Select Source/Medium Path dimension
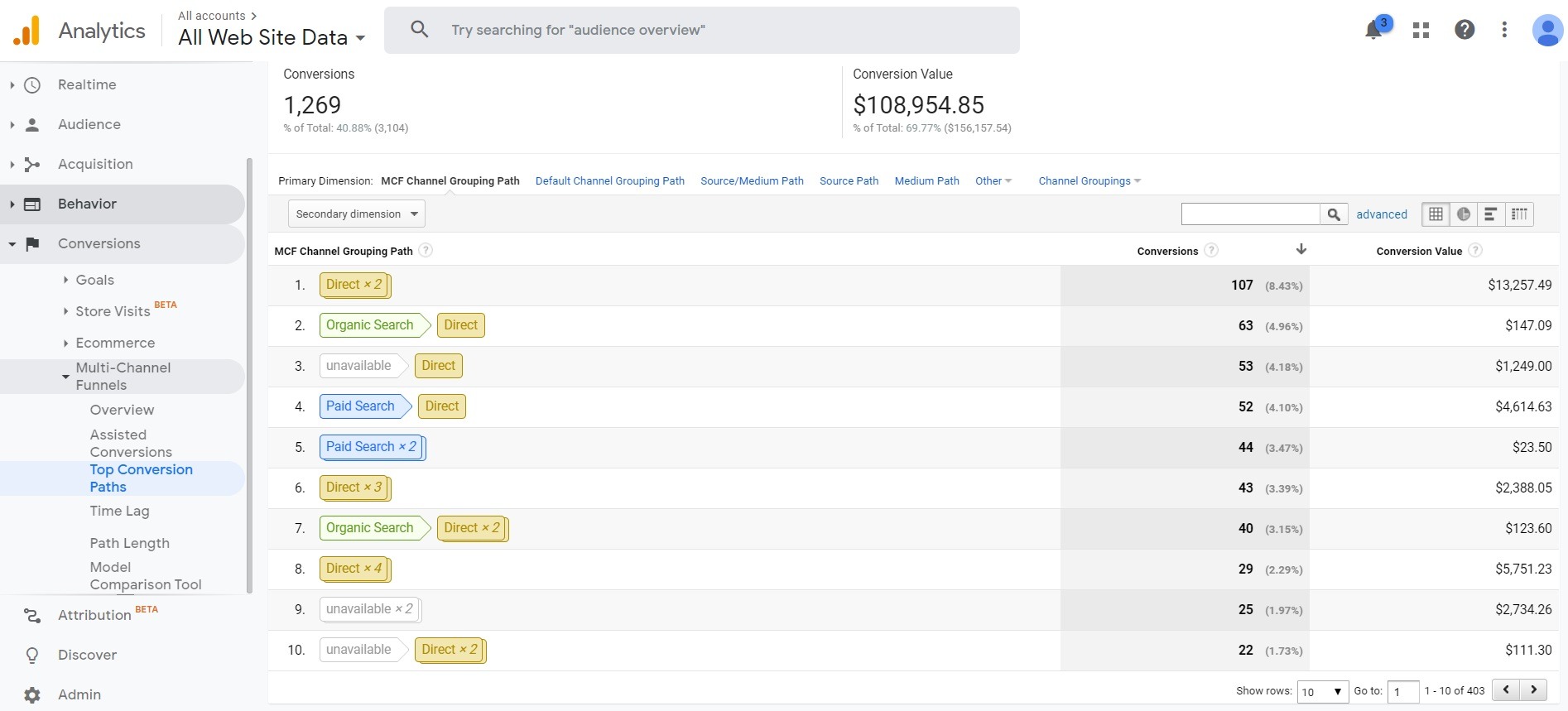 point(752,181)
